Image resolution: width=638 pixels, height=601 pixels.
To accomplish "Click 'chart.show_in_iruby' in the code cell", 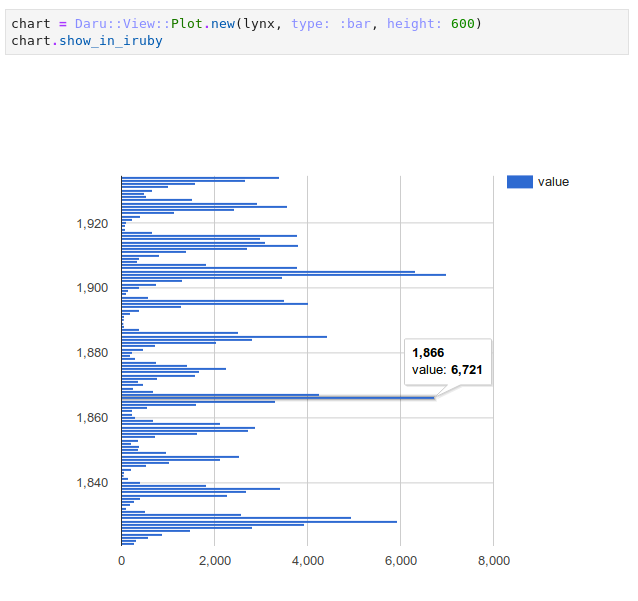I will click(87, 41).
